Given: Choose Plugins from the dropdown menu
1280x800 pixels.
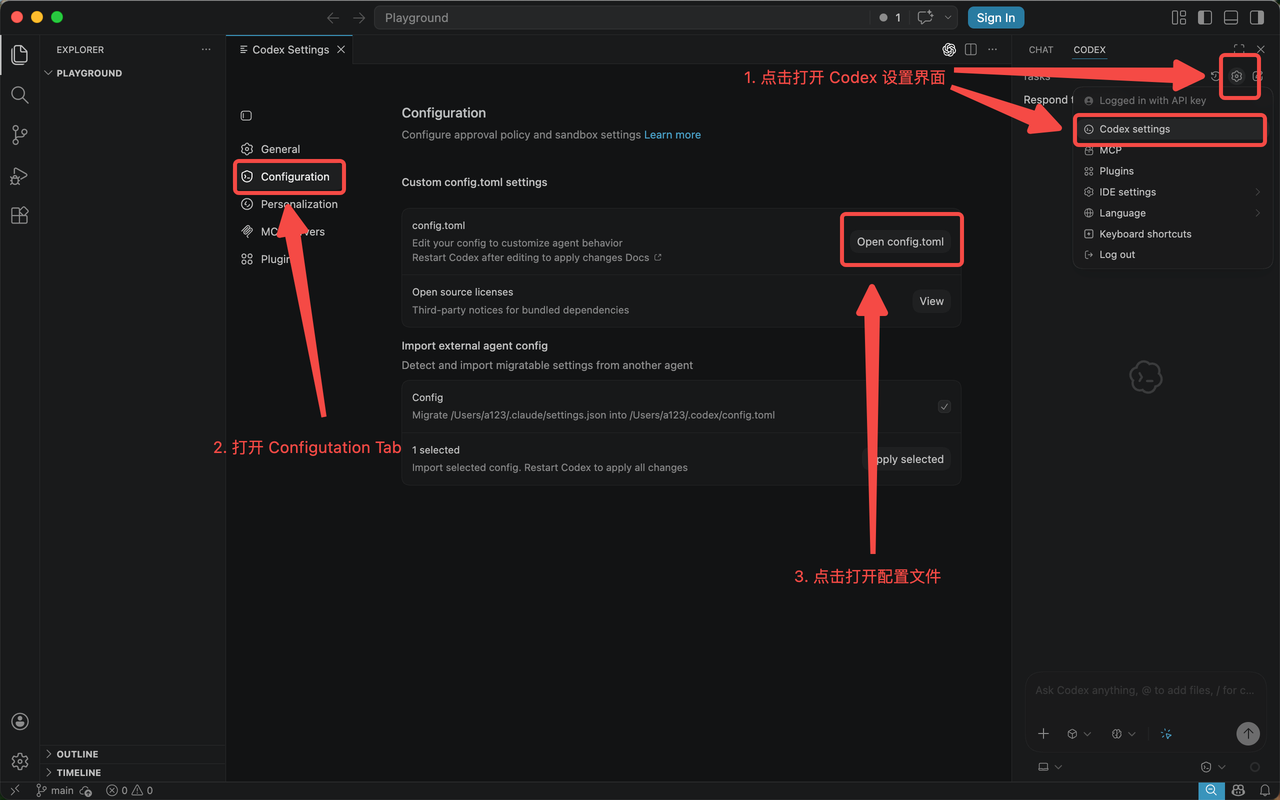Looking at the screenshot, I should tap(1172, 171).
